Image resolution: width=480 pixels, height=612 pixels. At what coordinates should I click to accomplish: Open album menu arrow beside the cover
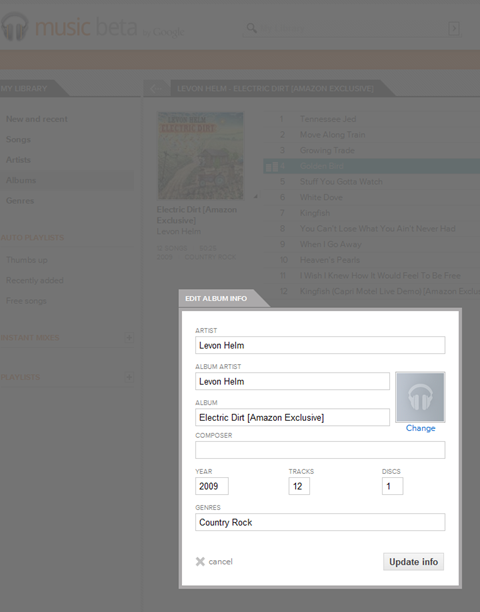256,196
